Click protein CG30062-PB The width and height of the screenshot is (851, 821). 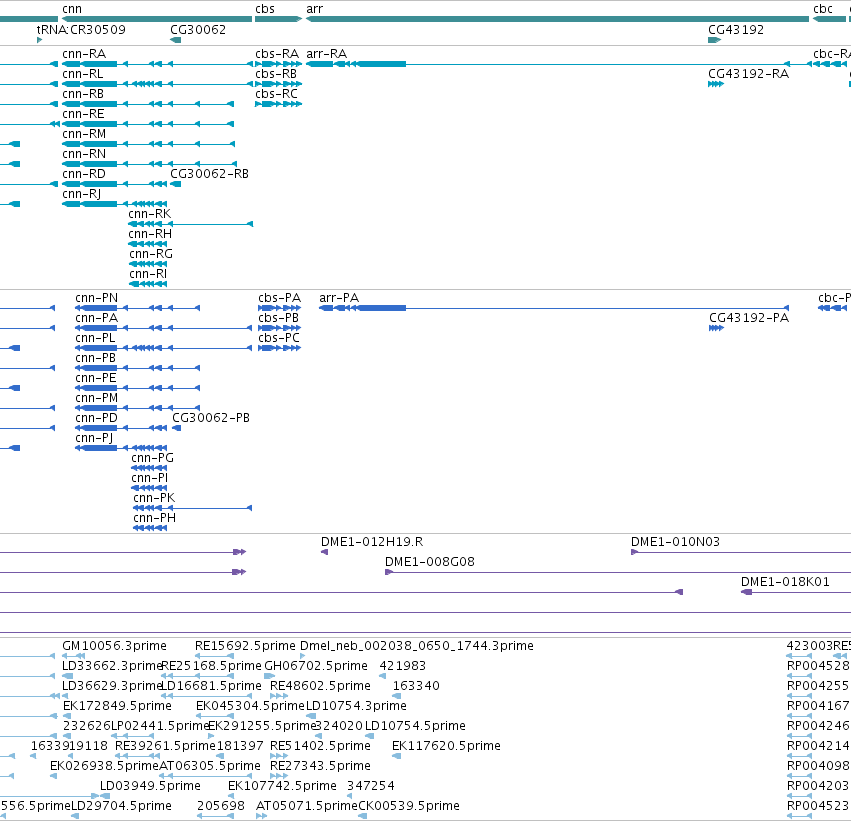pyautogui.click(x=211, y=418)
